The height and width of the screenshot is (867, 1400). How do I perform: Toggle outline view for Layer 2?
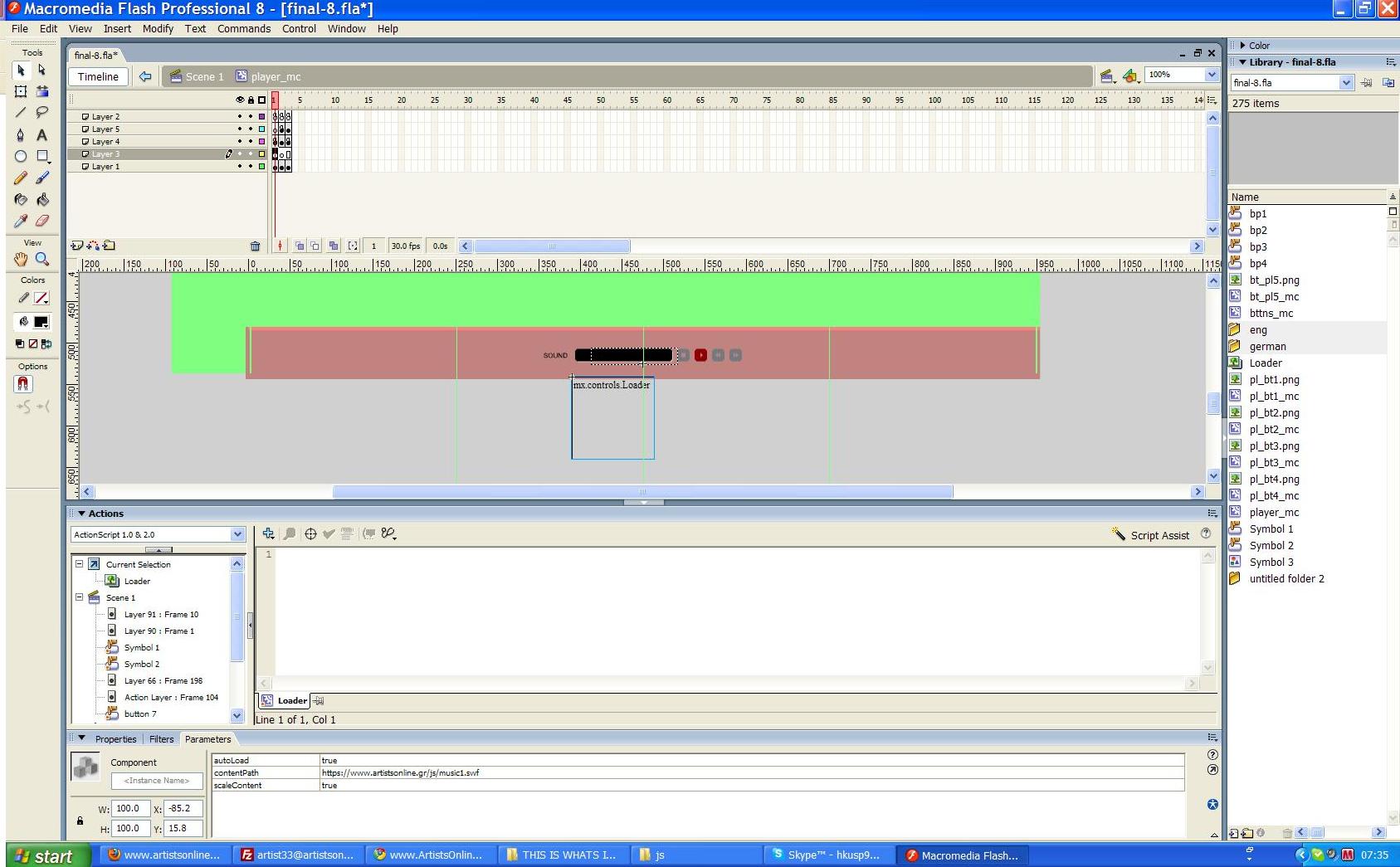pos(261,117)
